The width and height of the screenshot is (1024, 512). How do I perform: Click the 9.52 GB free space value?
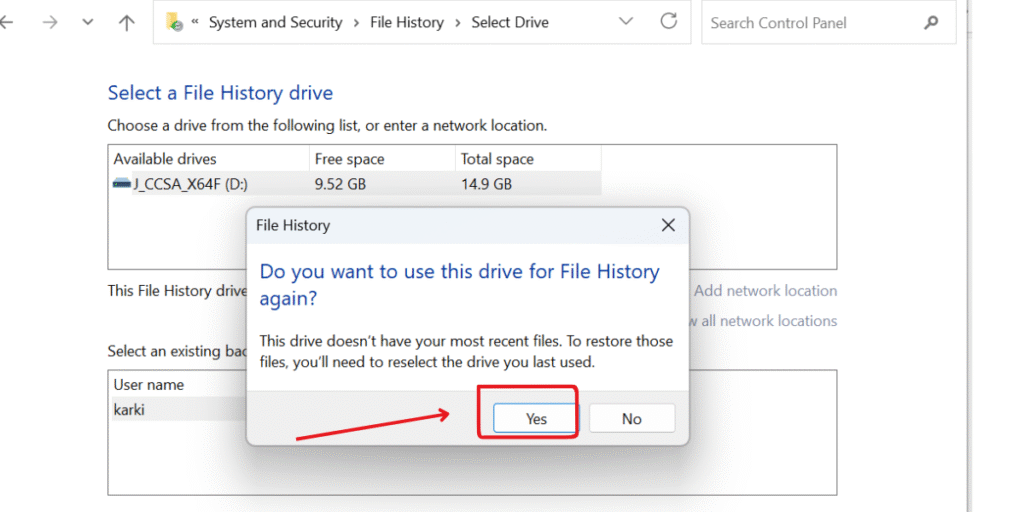340,184
